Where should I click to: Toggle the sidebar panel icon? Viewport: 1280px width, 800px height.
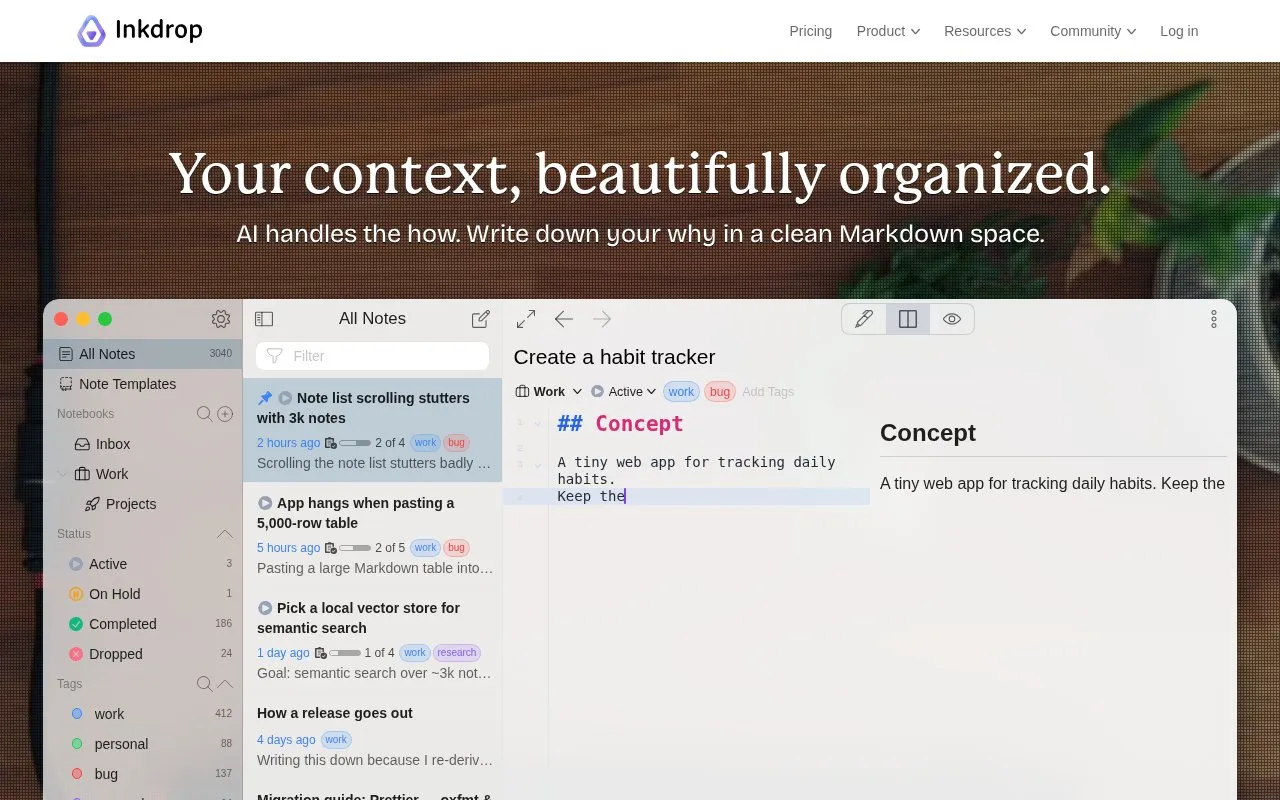point(264,319)
